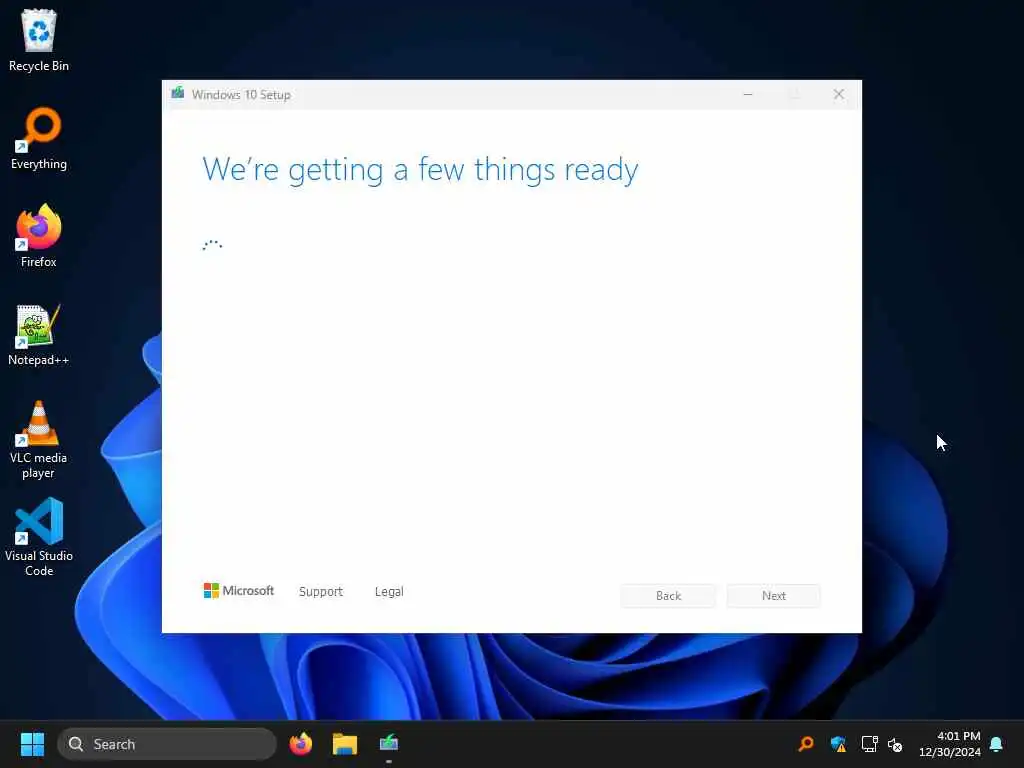This screenshot has width=1024, height=768.
Task: Select the Notepad++ desktop shortcut
Action: (39, 334)
